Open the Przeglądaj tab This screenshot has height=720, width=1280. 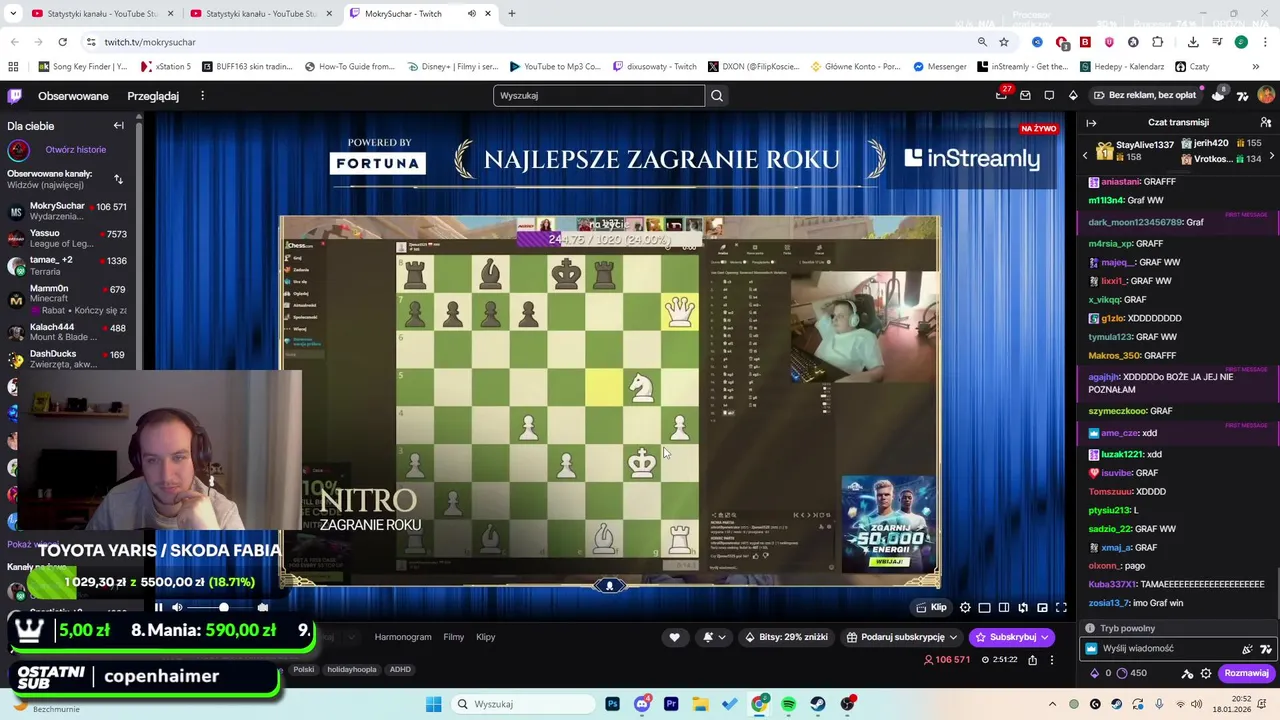[x=153, y=96]
